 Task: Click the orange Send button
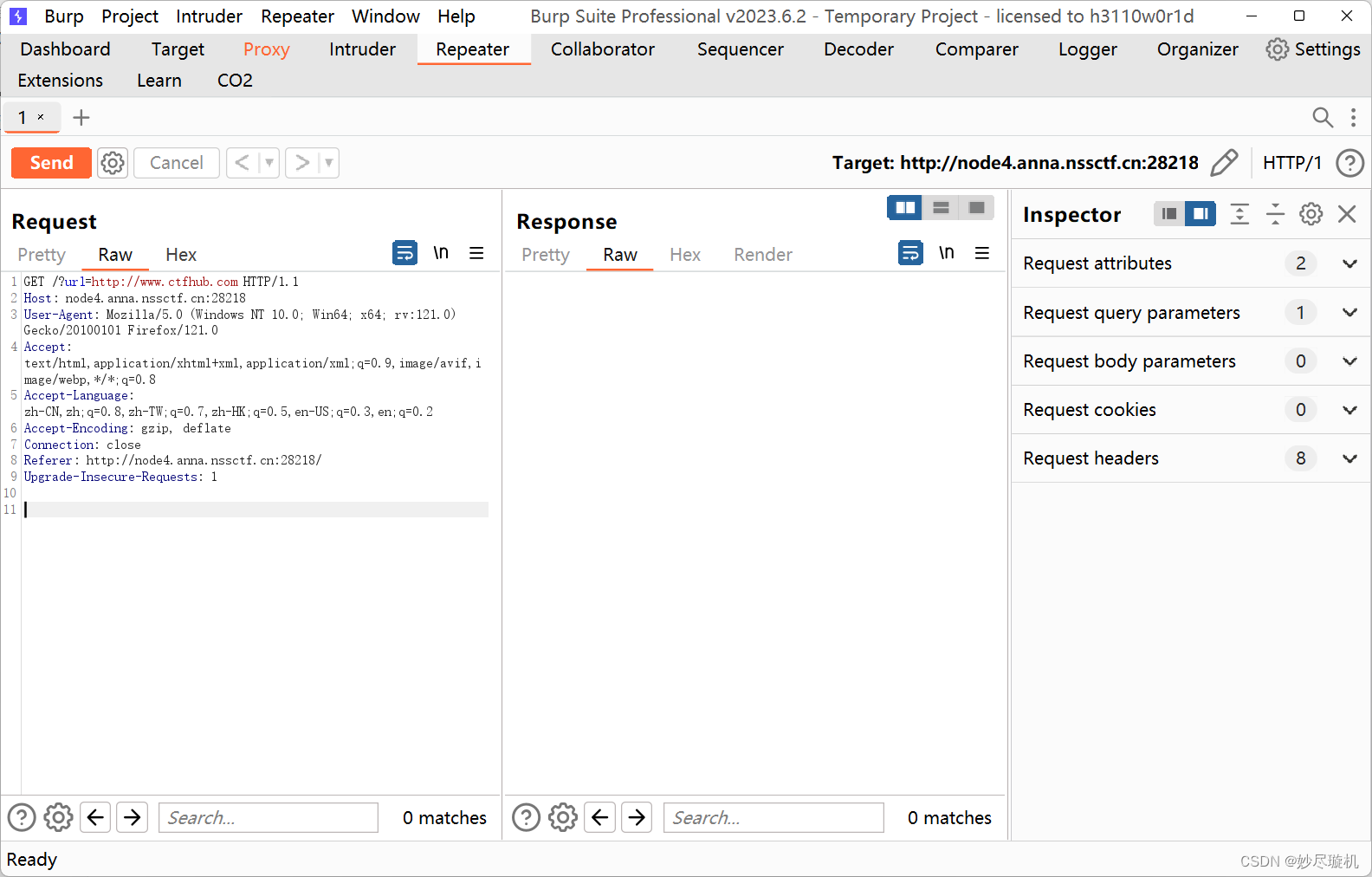51,163
